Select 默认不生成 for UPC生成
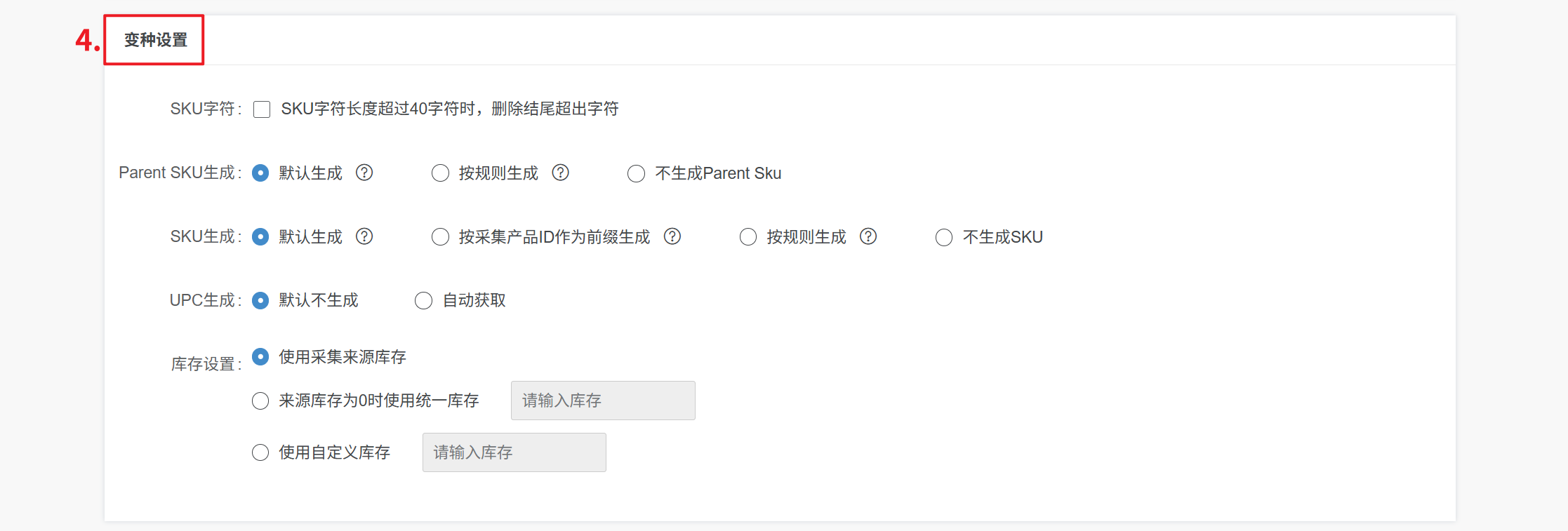Image resolution: width=1568 pixels, height=531 pixels. tap(260, 301)
